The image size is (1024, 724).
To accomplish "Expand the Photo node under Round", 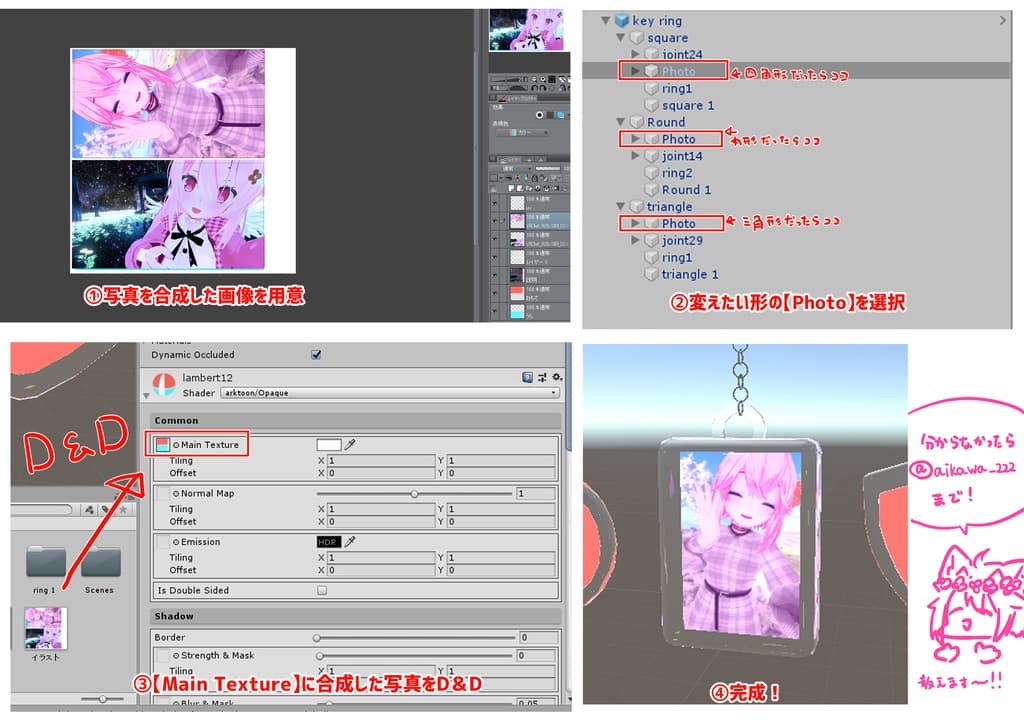I will click(x=634, y=140).
